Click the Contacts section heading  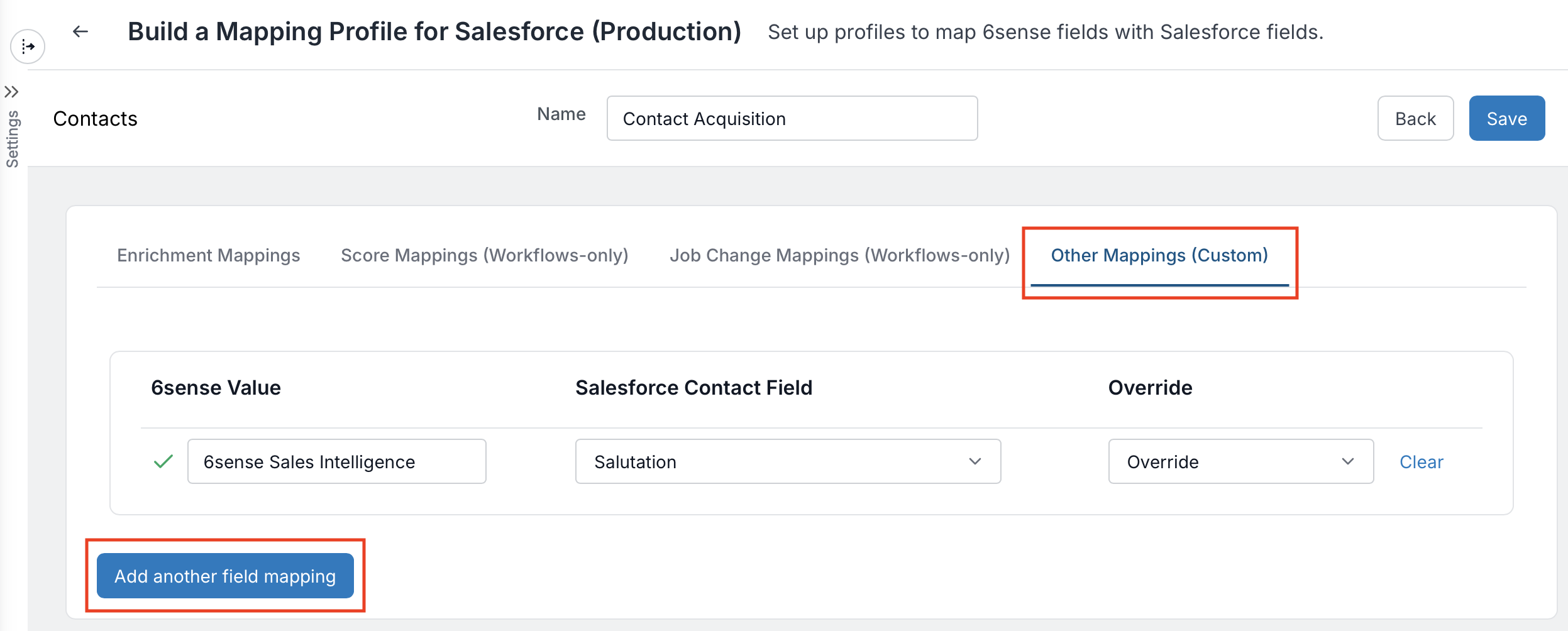[95, 119]
